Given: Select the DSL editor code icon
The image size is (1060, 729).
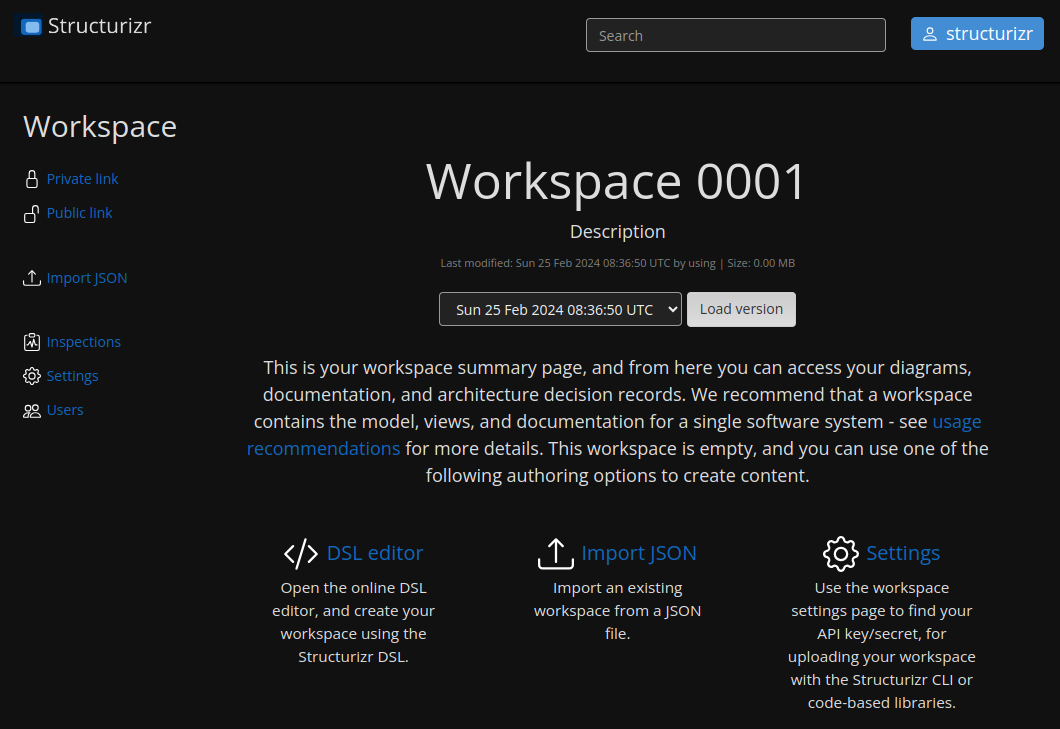Looking at the screenshot, I should tap(299, 552).
